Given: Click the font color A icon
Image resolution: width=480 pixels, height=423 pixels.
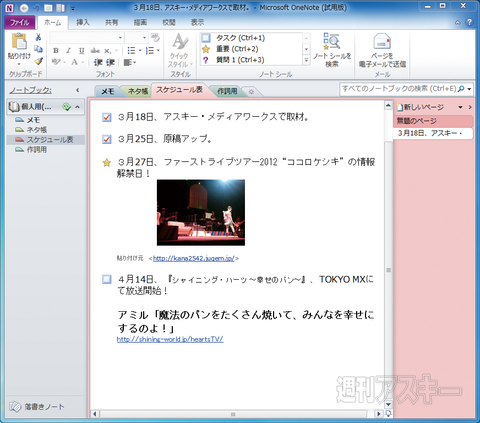Looking at the screenshot, I should pos(74,62).
